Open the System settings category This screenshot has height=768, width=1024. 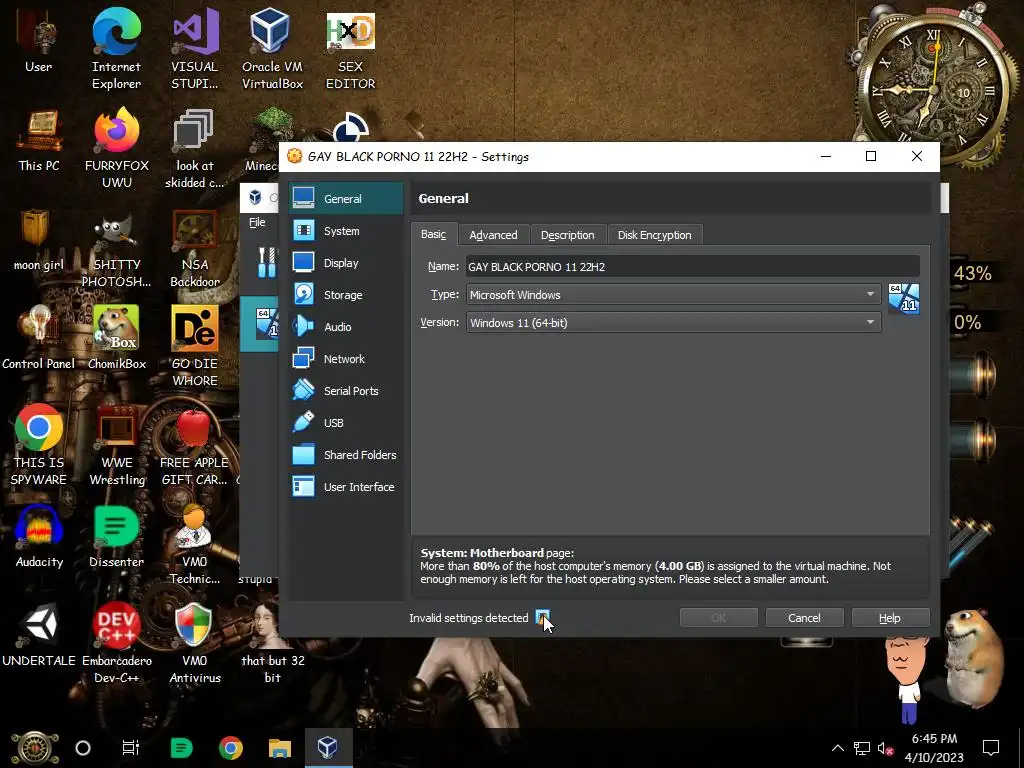pos(346,231)
